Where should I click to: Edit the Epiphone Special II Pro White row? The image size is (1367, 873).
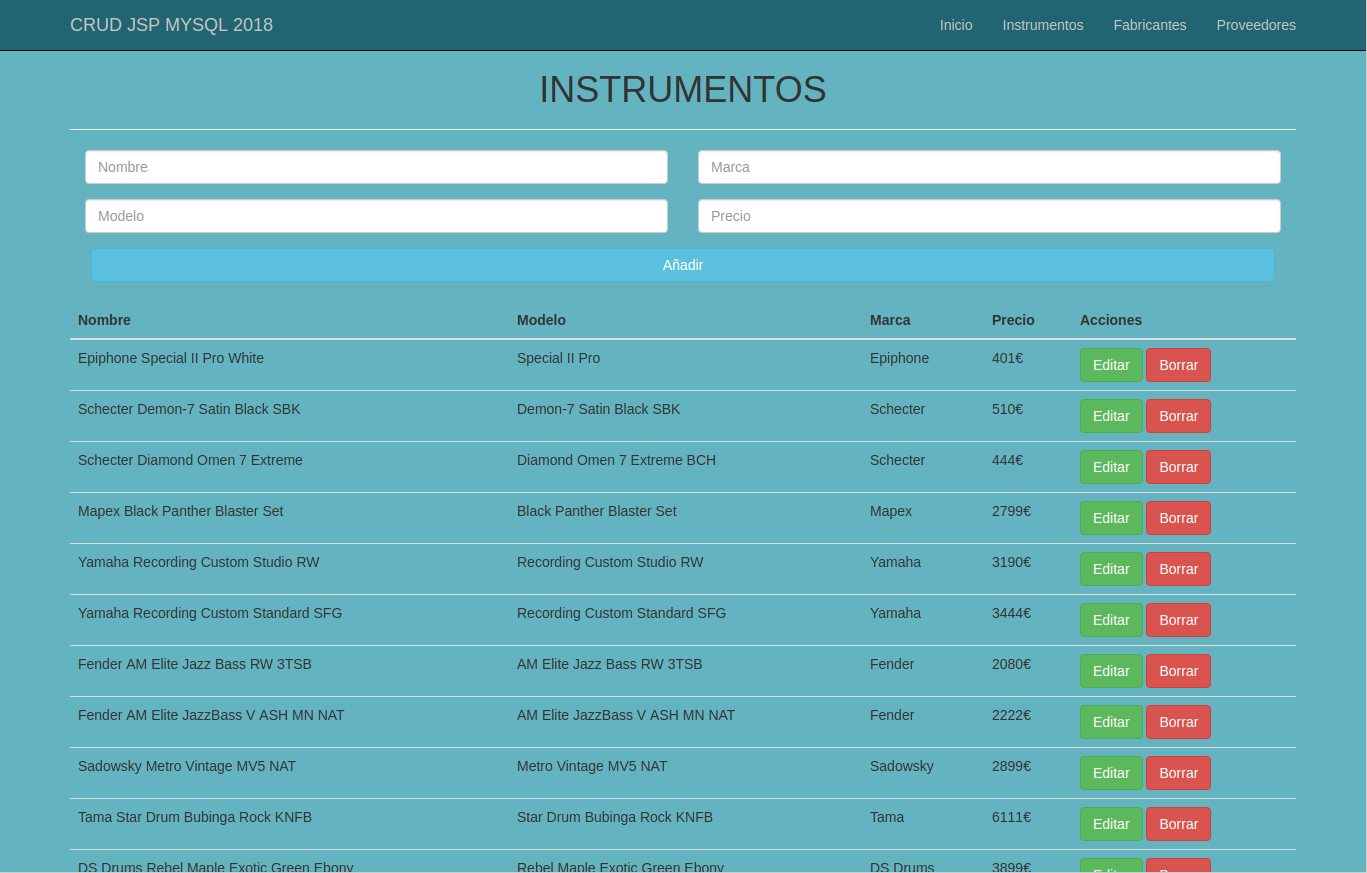[x=1111, y=365]
